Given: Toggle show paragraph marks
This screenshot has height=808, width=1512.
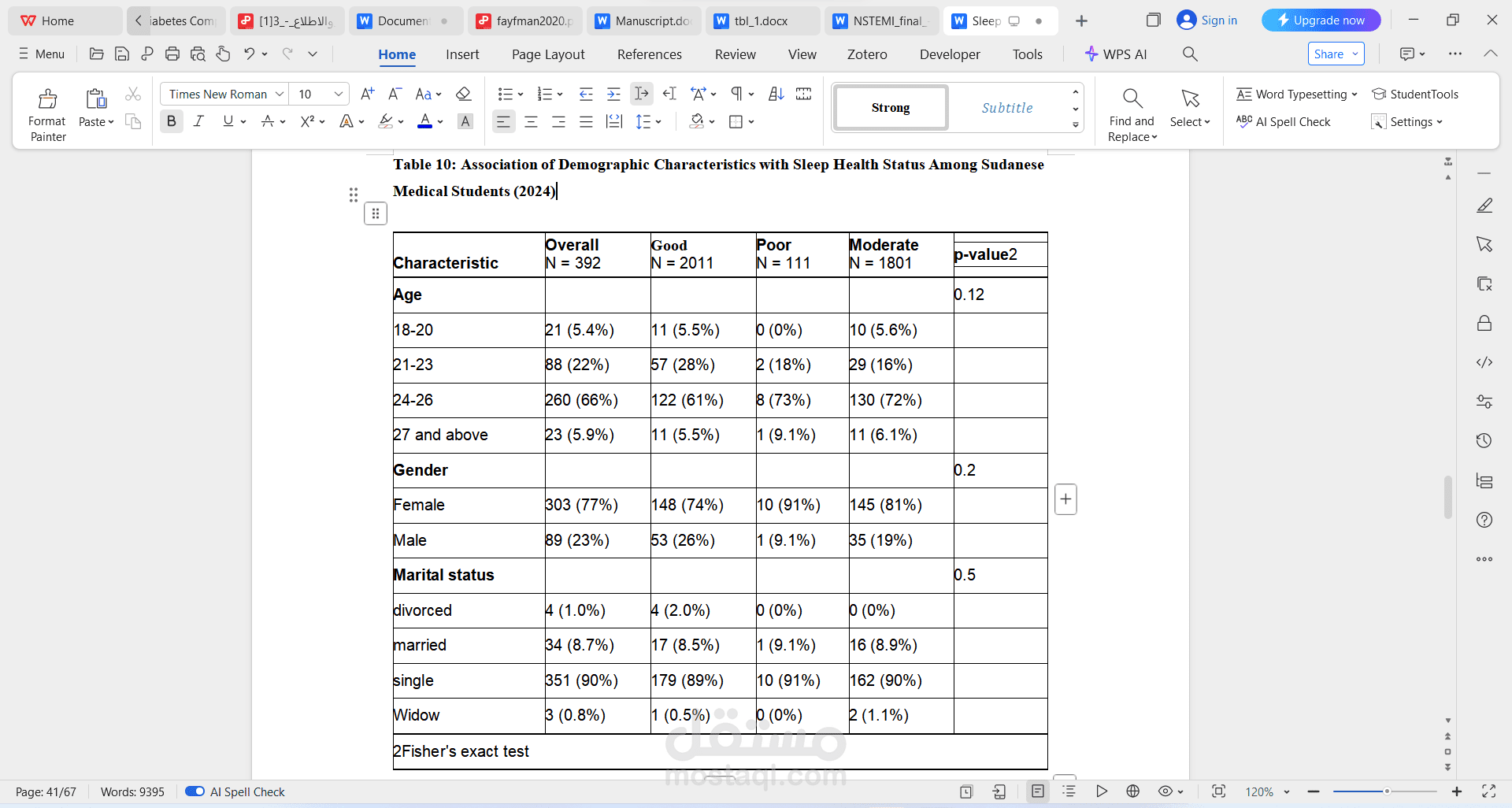Looking at the screenshot, I should [x=736, y=94].
